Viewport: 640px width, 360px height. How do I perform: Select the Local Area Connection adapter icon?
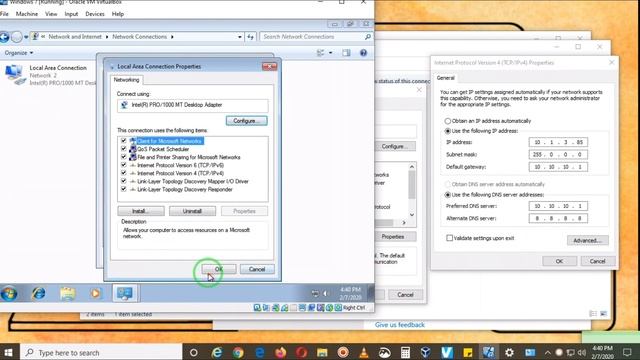15,75
